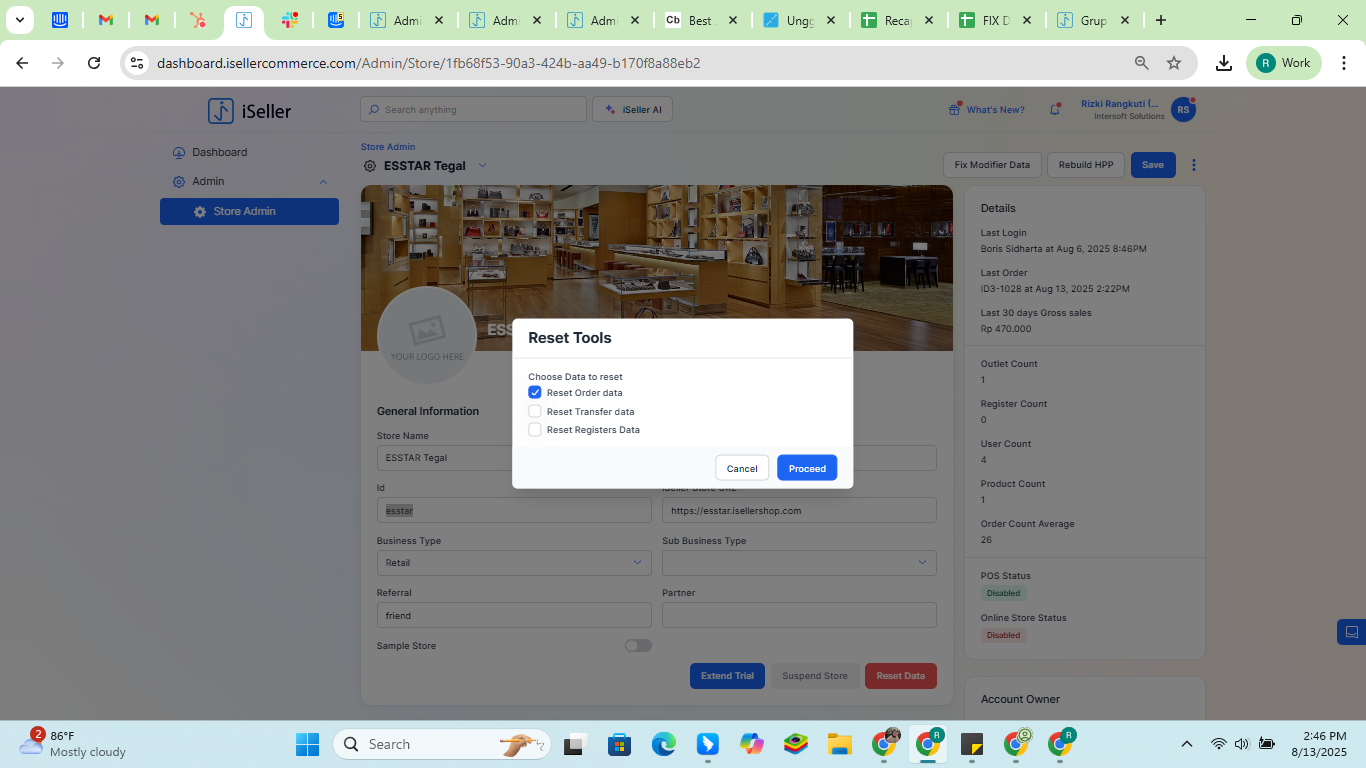Image resolution: width=1366 pixels, height=768 pixels.
Task: Check Reset Transfer data checkbox
Action: [x=535, y=411]
